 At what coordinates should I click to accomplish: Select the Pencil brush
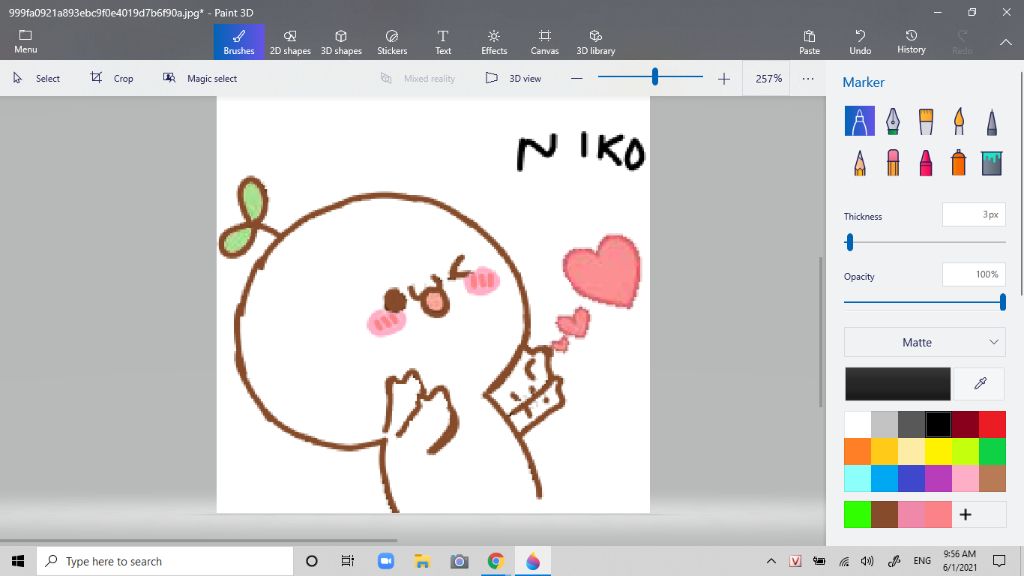coord(859,162)
